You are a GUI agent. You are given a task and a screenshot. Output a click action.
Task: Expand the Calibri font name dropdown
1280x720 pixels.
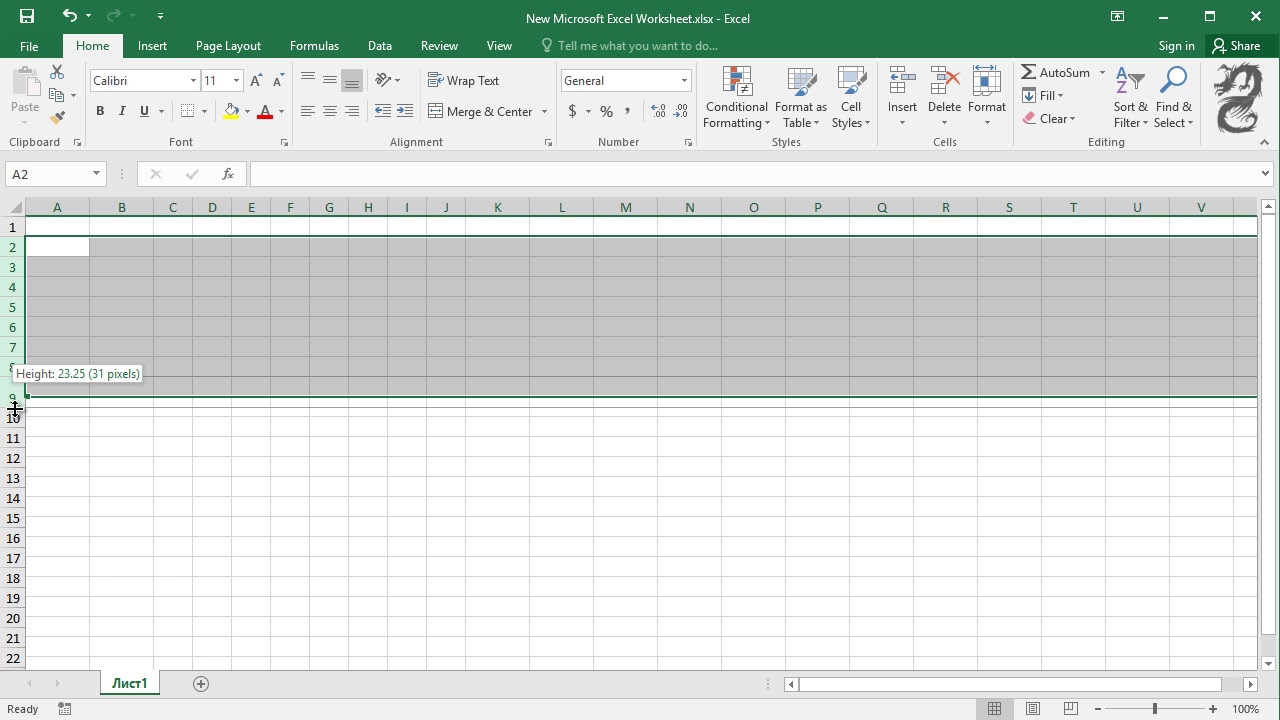point(193,81)
